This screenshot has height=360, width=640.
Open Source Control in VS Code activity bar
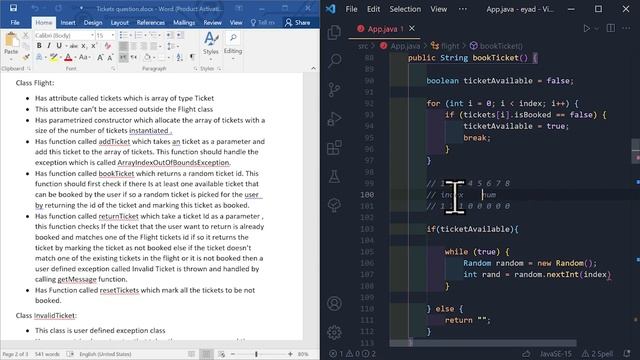334,89
